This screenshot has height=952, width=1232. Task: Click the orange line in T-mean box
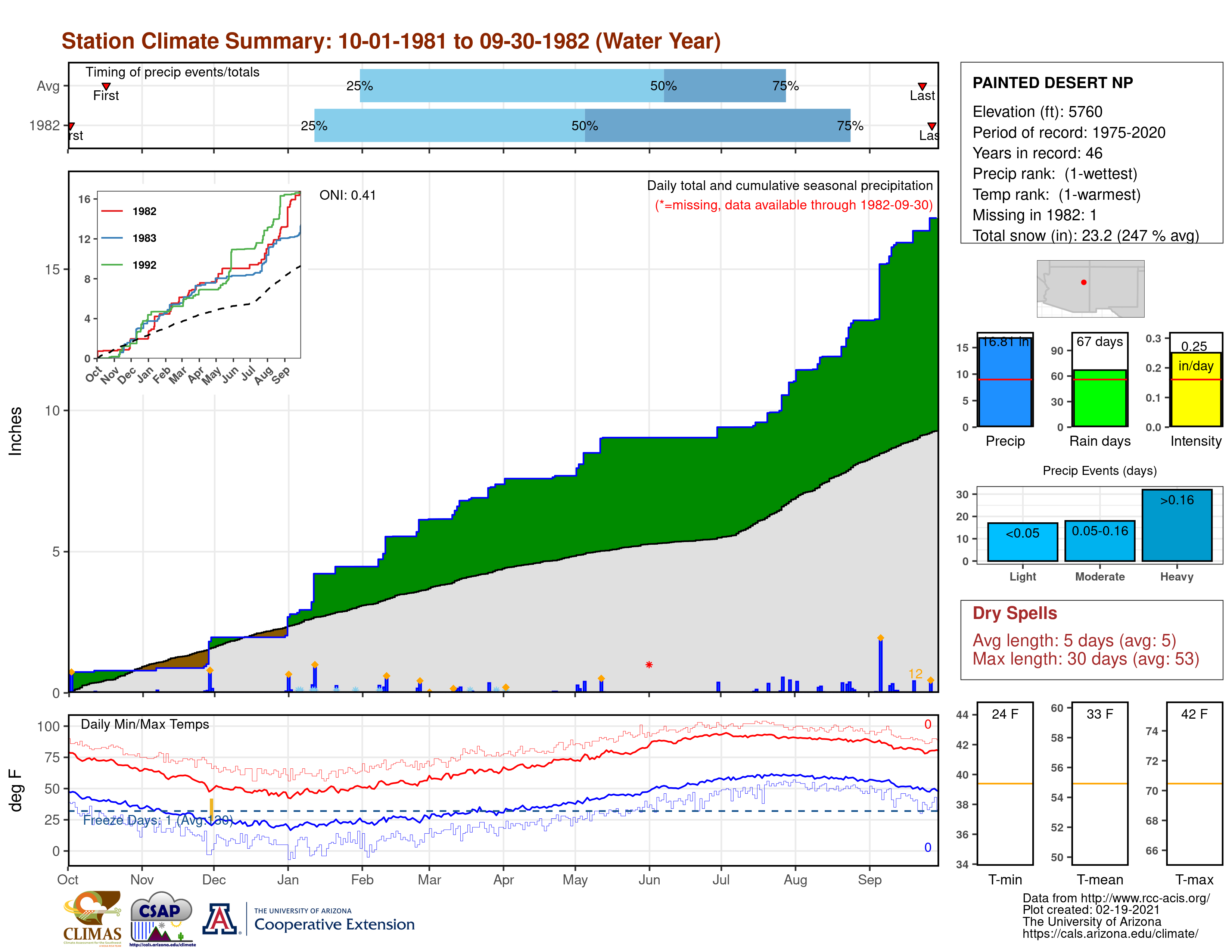[1099, 783]
